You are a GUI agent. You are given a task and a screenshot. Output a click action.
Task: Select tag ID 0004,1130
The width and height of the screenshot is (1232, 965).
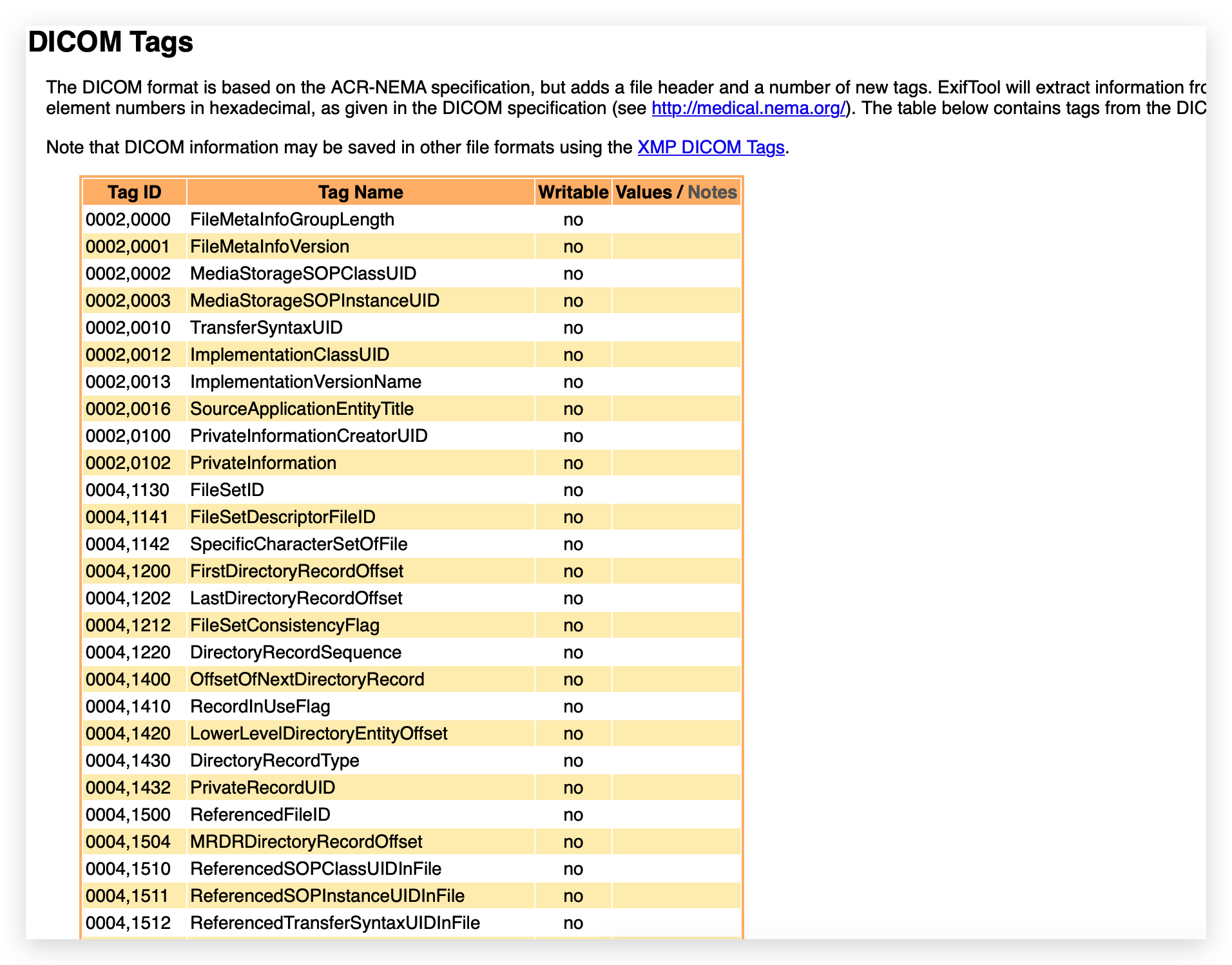(x=128, y=490)
